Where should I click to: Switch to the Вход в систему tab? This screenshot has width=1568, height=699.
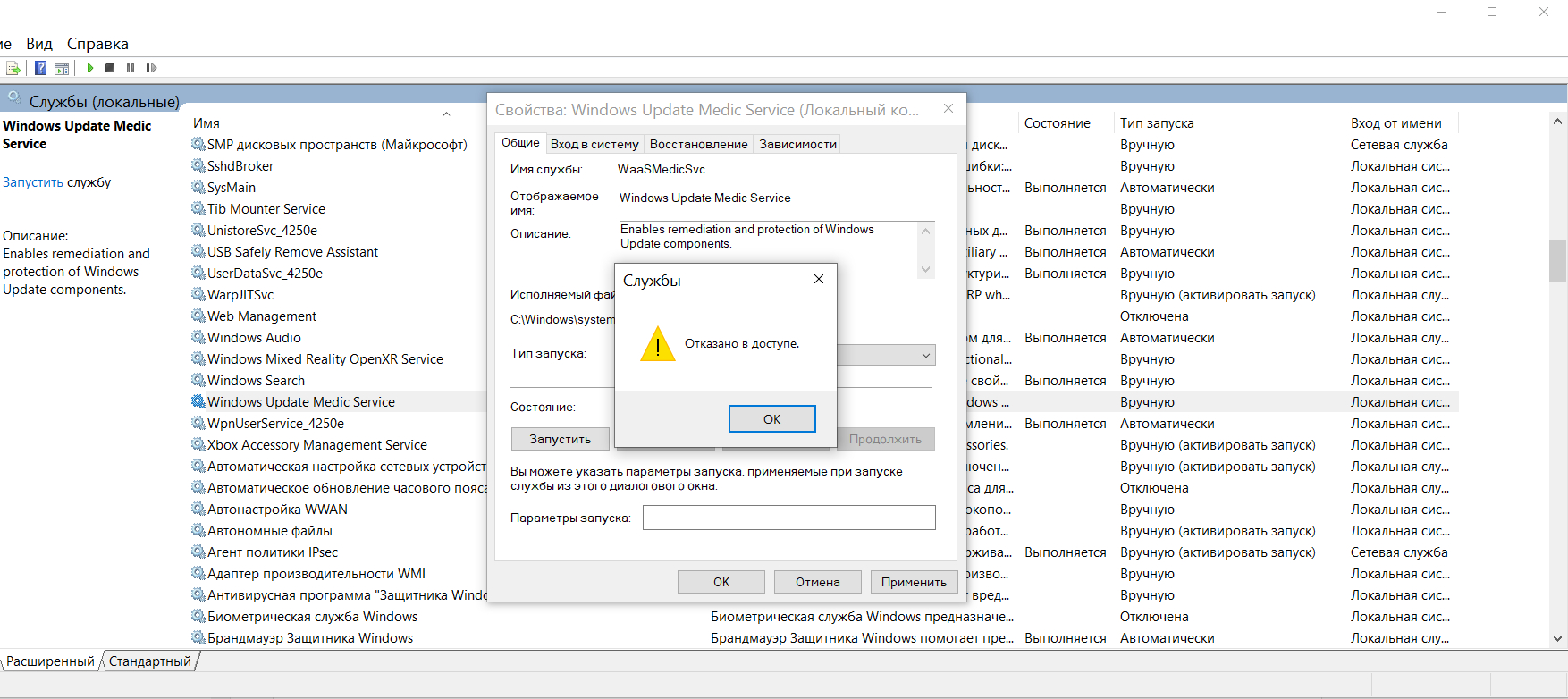point(594,144)
